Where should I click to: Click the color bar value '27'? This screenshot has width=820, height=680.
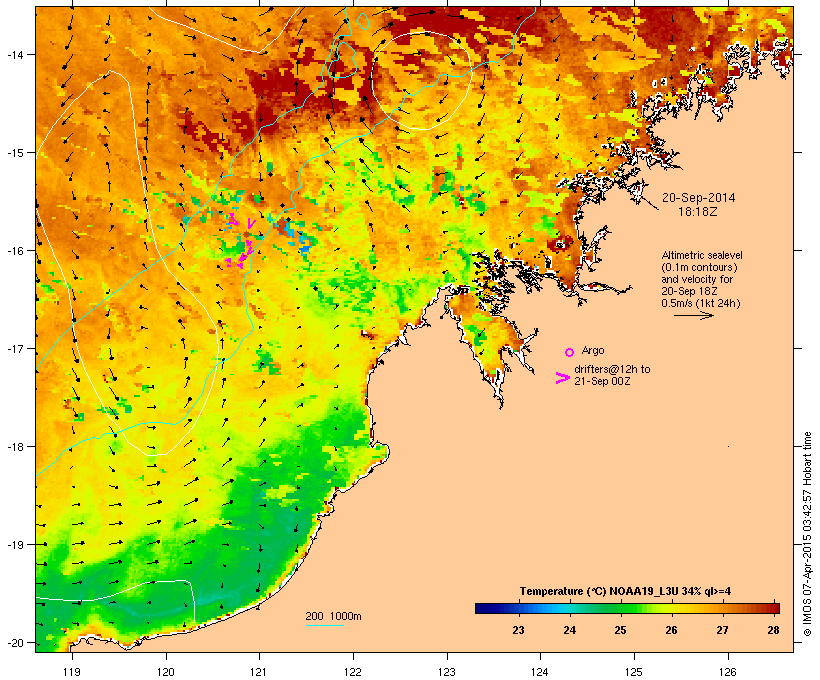(722, 630)
